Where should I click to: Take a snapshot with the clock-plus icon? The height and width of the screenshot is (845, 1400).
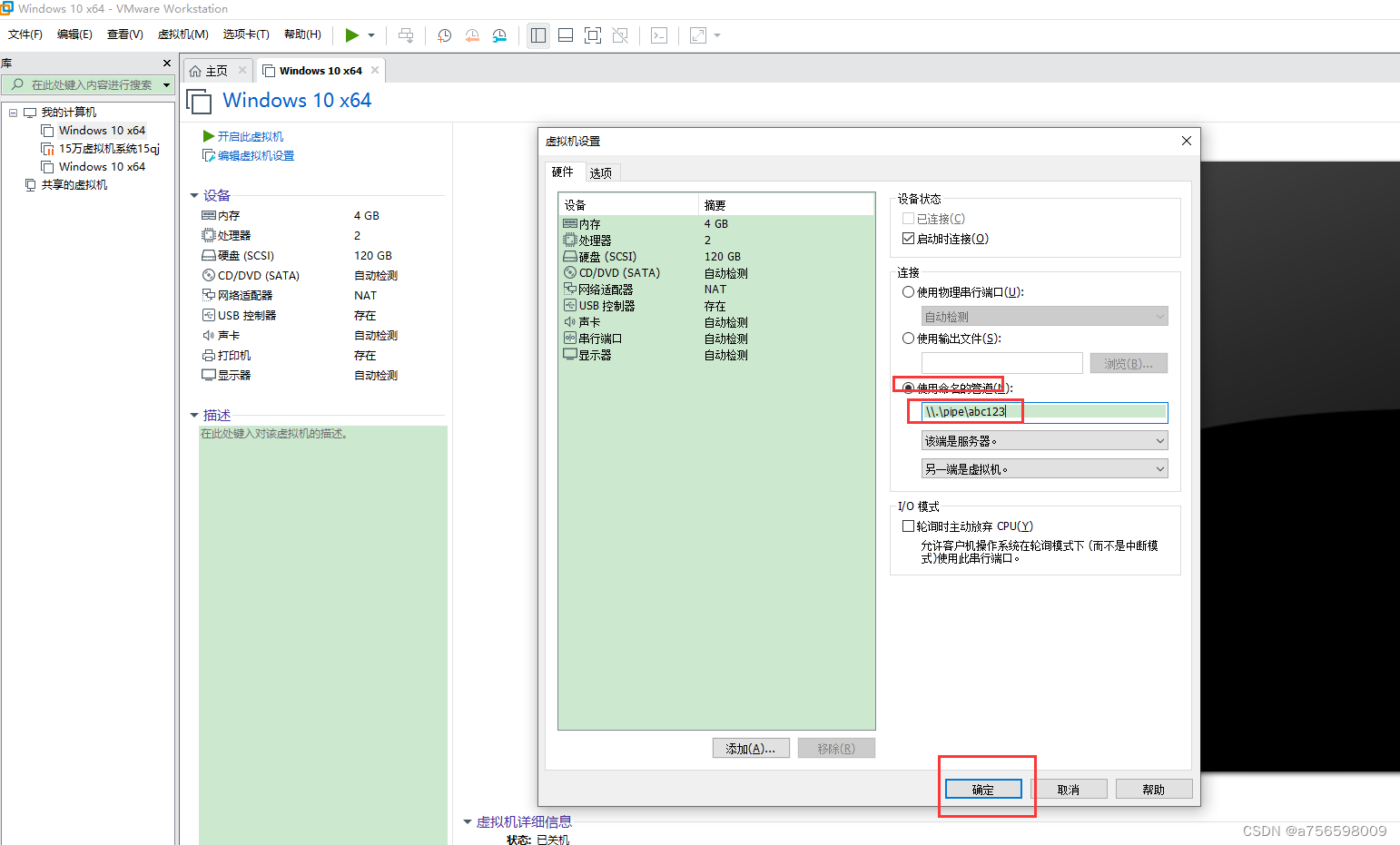(445, 35)
